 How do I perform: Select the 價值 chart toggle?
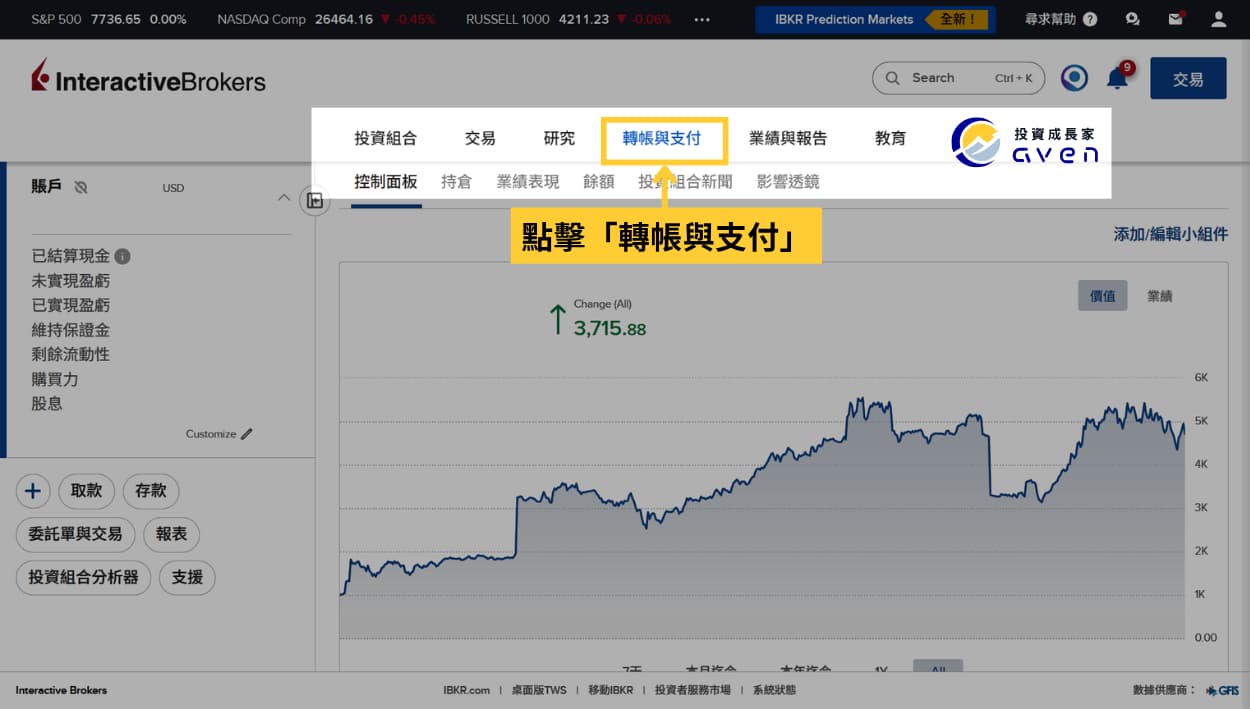tap(1103, 296)
